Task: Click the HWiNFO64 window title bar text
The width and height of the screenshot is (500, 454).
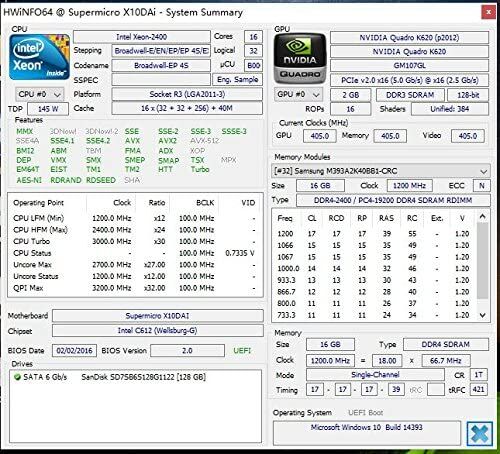Action: 123,13
